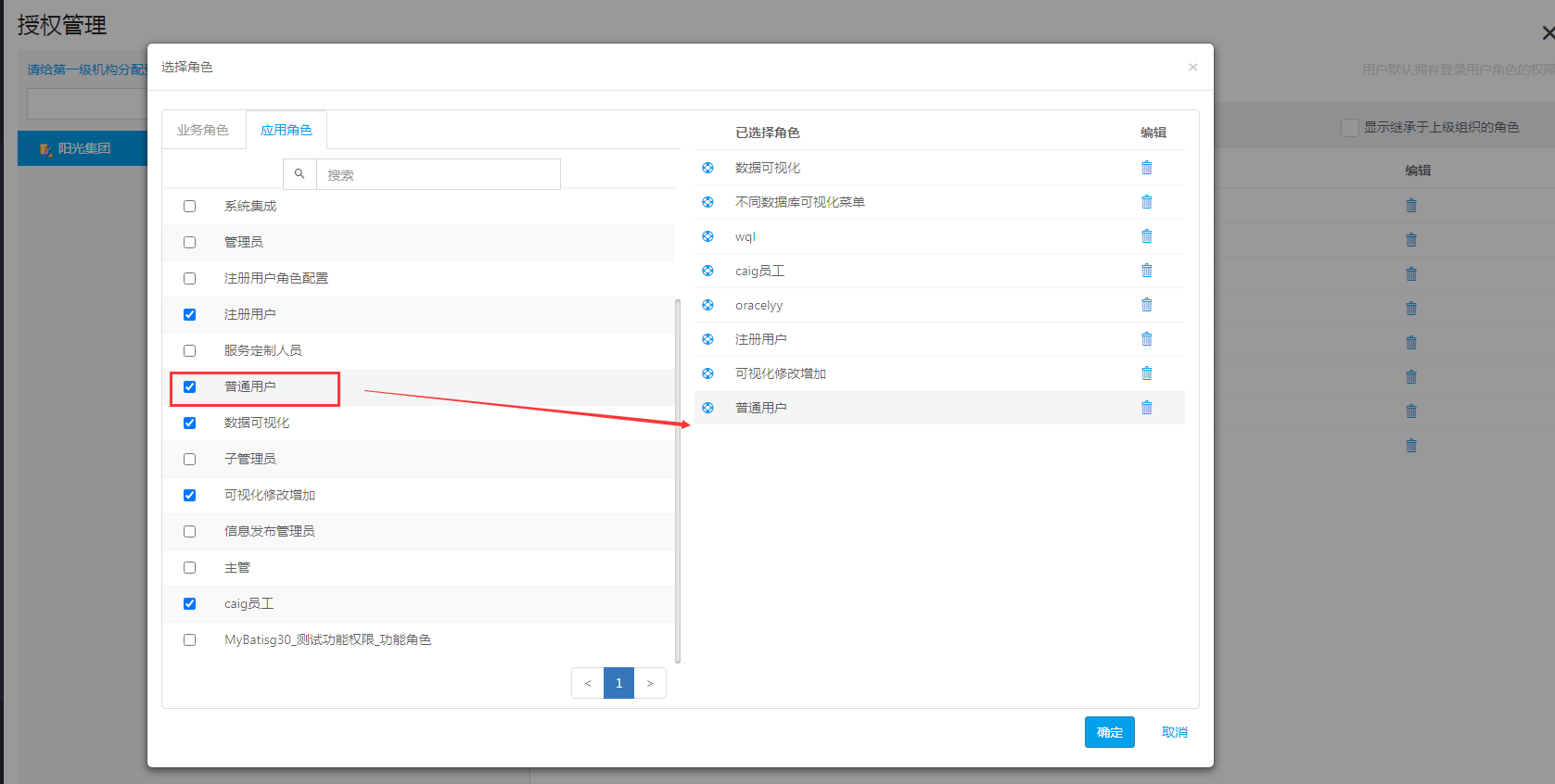
Task: Check the 子管理员 checkbox
Action: [189, 459]
